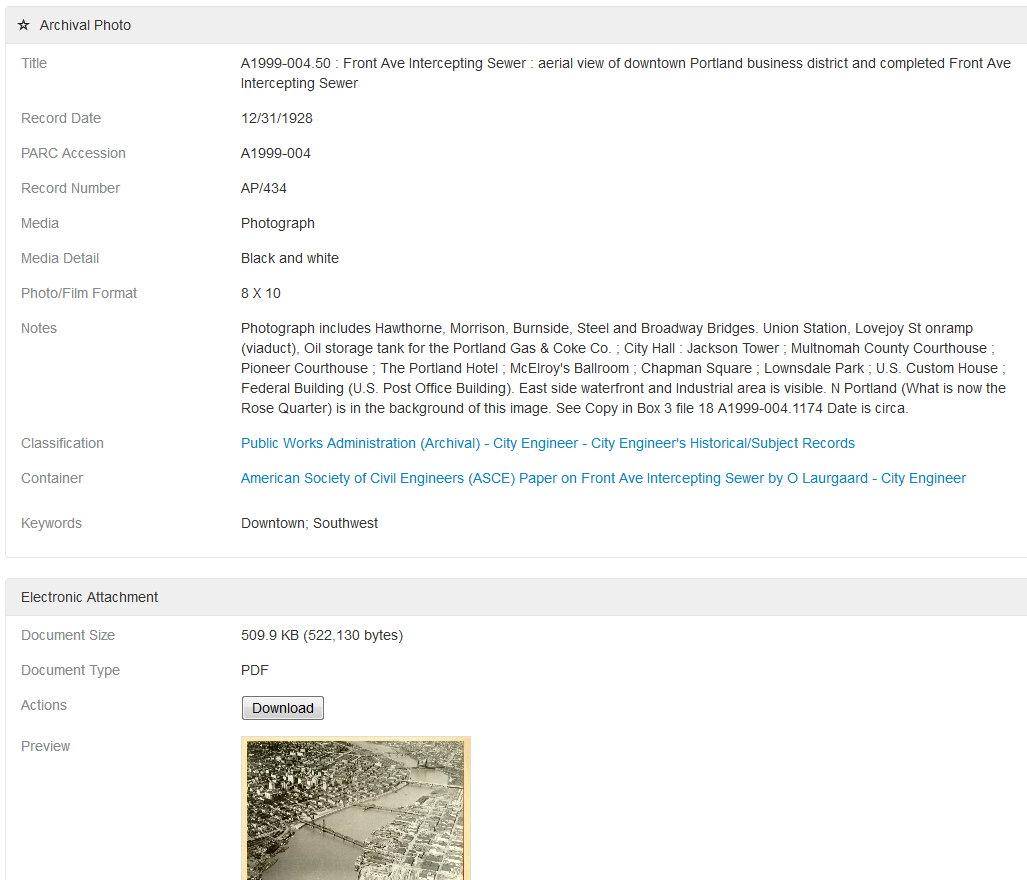The image size is (1027, 880).
Task: Click the star icon beside Archival Photo
Action: click(24, 26)
